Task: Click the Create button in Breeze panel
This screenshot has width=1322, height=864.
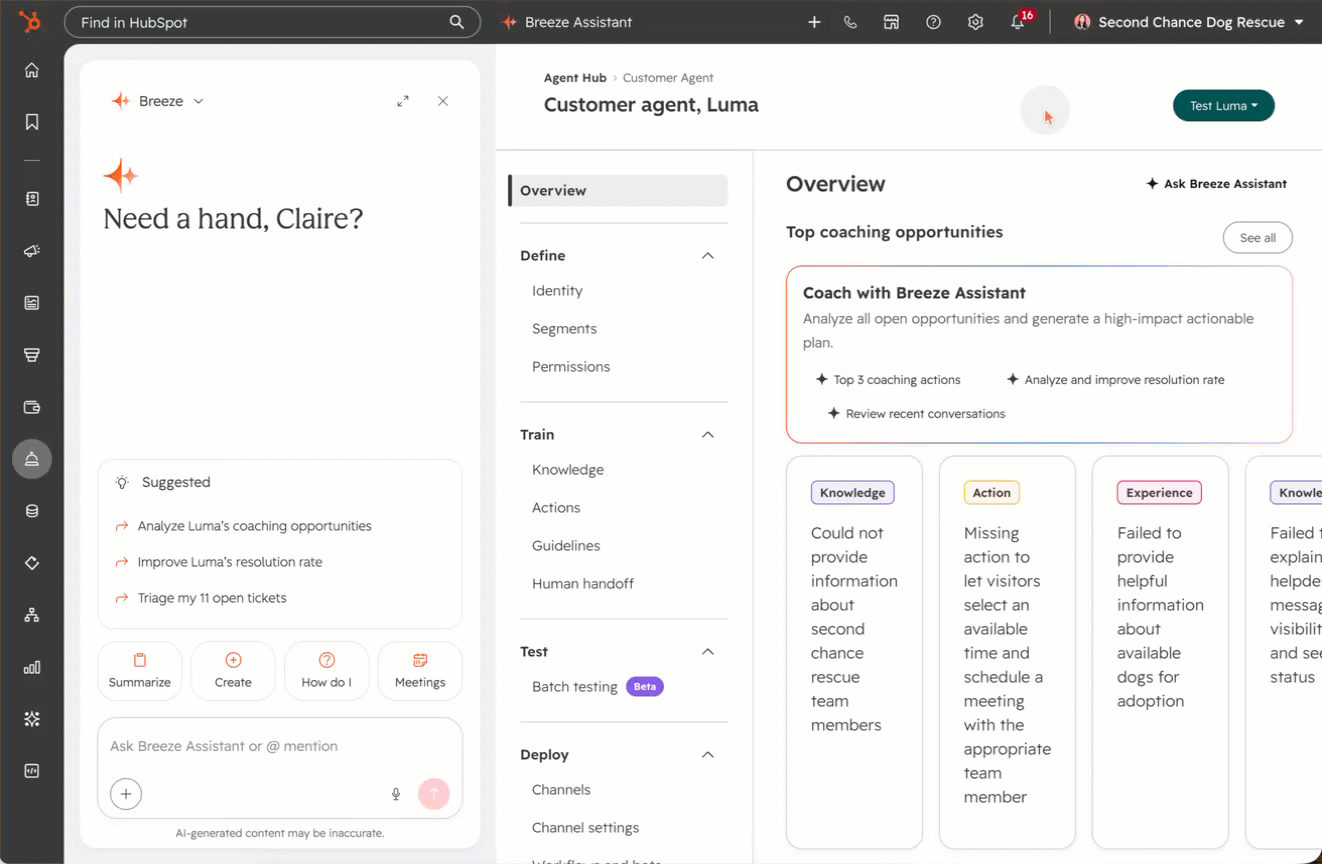Action: (x=233, y=670)
